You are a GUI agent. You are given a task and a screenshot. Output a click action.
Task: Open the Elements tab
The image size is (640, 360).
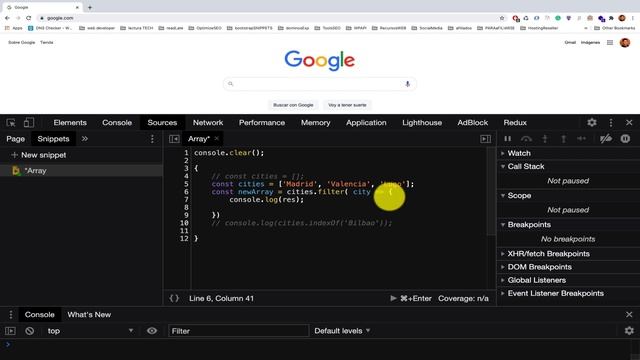pos(70,122)
